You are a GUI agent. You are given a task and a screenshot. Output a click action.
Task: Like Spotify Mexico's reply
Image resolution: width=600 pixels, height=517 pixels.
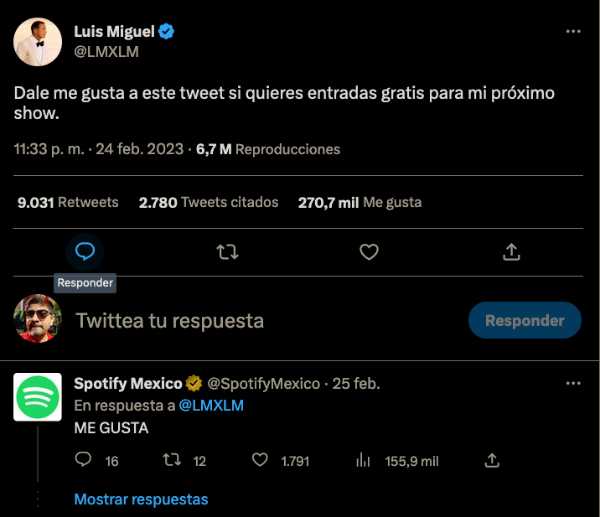coord(260,460)
